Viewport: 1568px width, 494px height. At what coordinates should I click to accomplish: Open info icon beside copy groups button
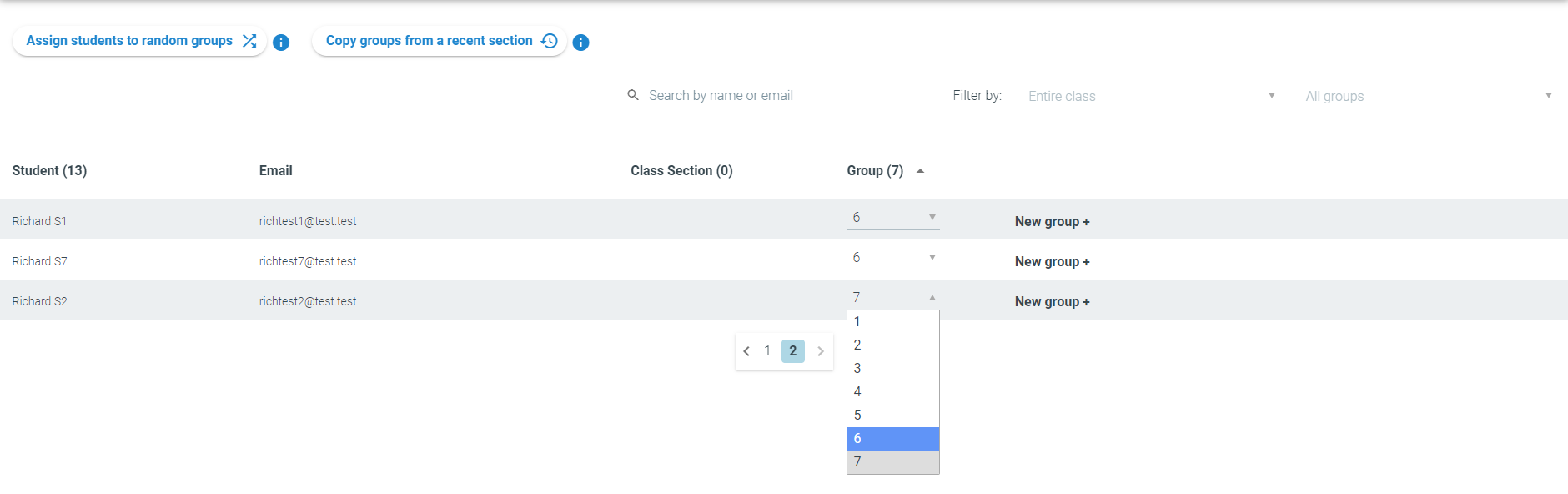(x=581, y=43)
